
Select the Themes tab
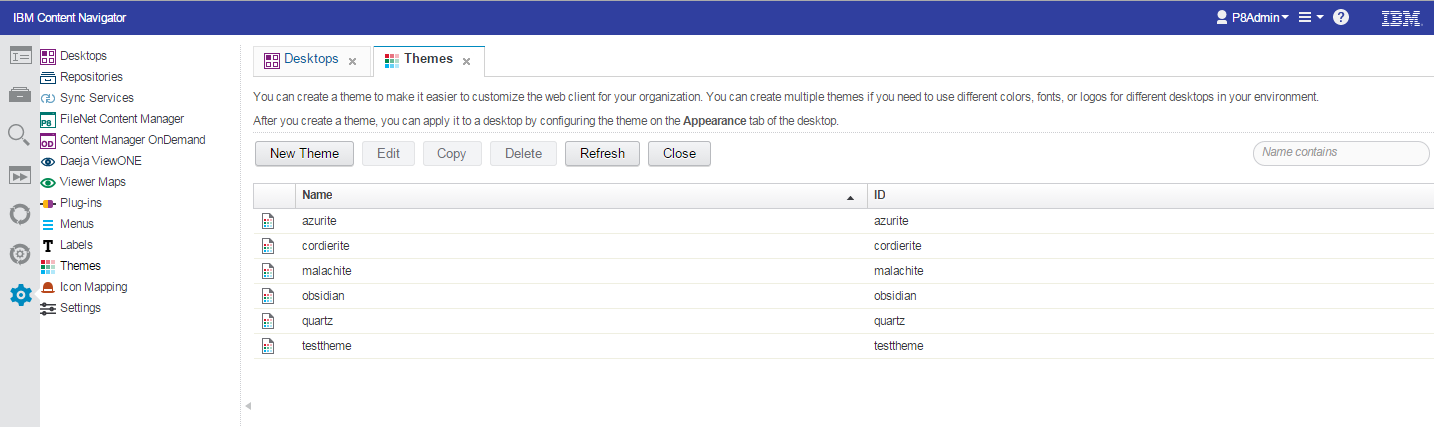[x=428, y=60]
